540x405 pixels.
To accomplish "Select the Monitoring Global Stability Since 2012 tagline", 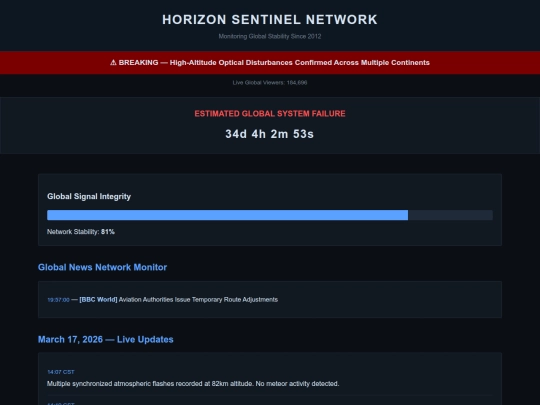I will (x=270, y=36).
